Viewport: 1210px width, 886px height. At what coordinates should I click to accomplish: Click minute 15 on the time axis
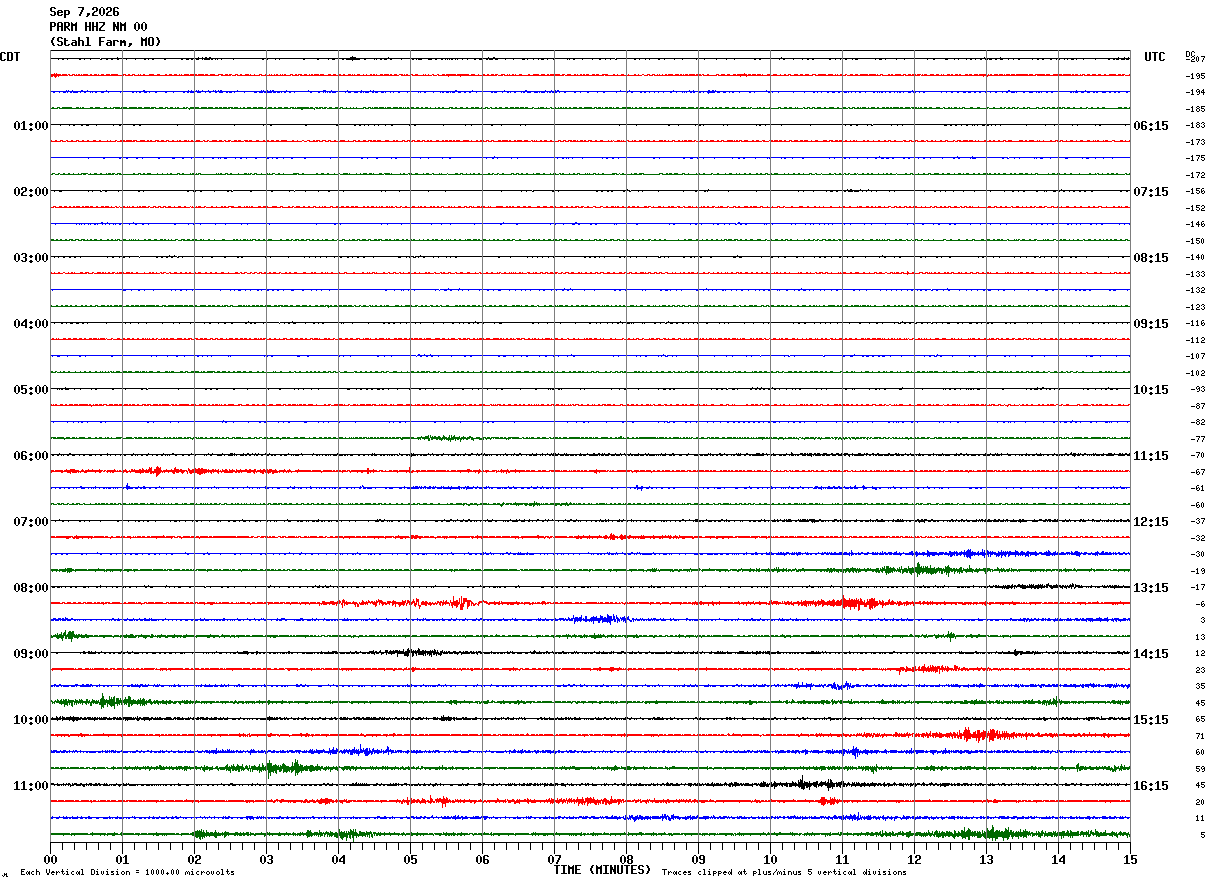(1130, 859)
